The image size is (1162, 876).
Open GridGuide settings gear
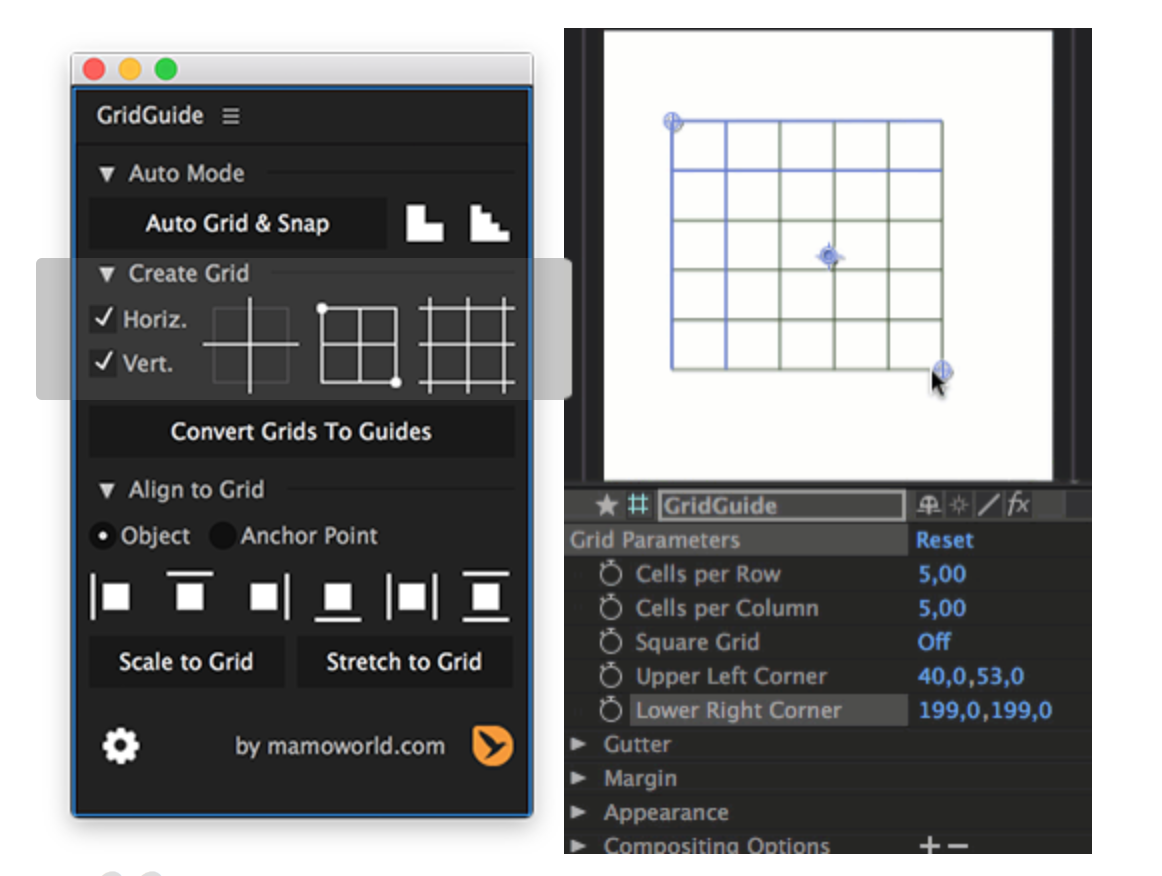click(121, 746)
